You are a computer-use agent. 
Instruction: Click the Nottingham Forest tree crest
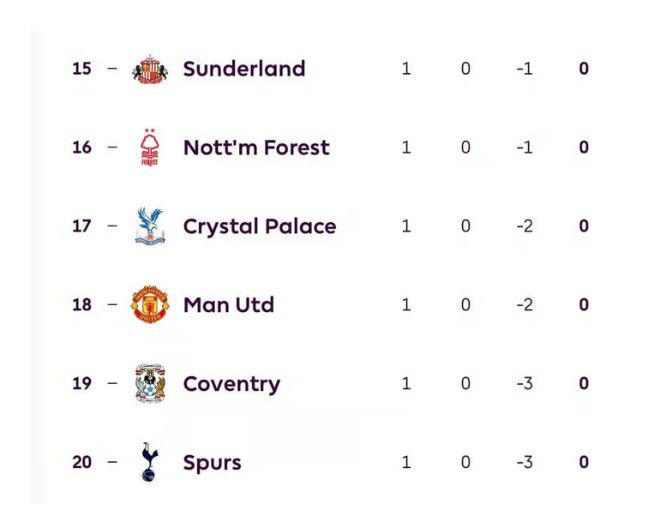tap(150, 147)
